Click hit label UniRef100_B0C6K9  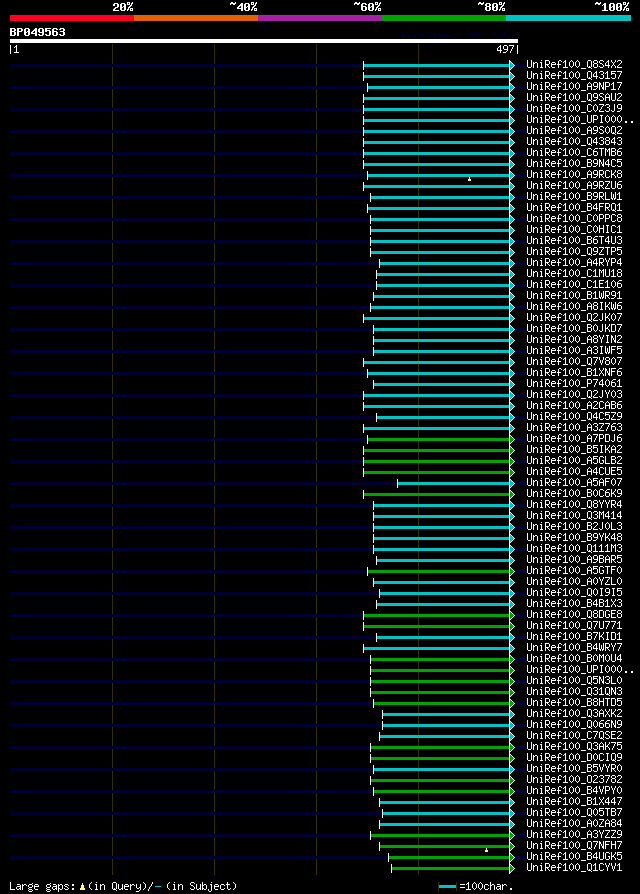(574, 494)
